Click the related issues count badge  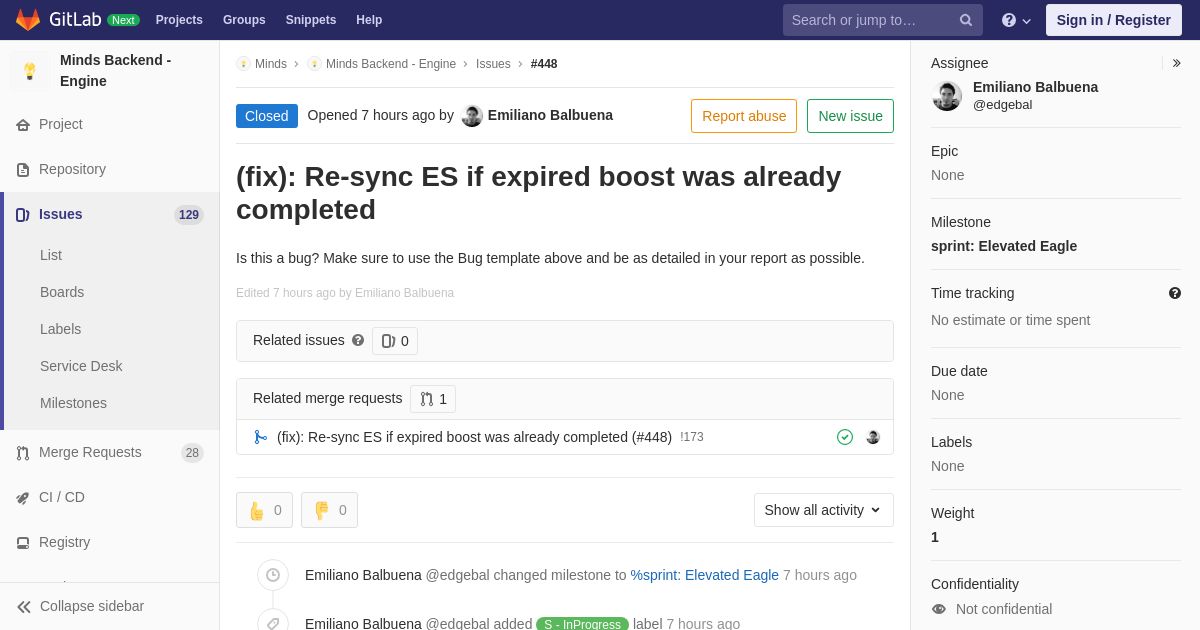pos(395,341)
